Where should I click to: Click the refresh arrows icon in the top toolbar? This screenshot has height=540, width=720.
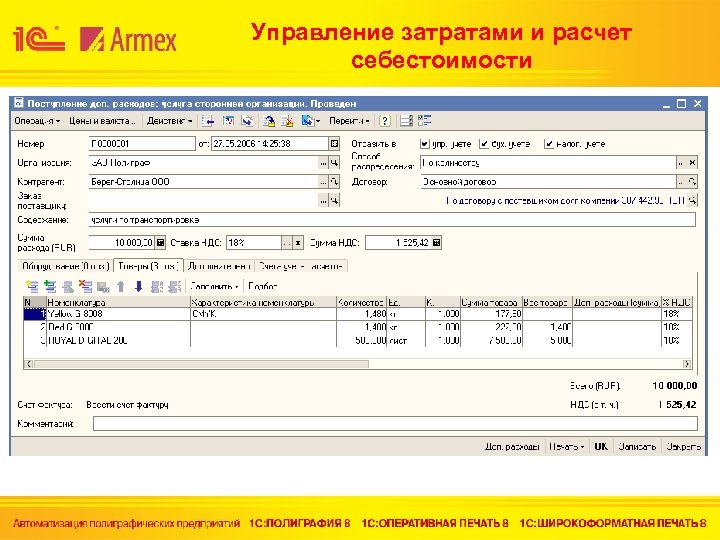coord(248,121)
